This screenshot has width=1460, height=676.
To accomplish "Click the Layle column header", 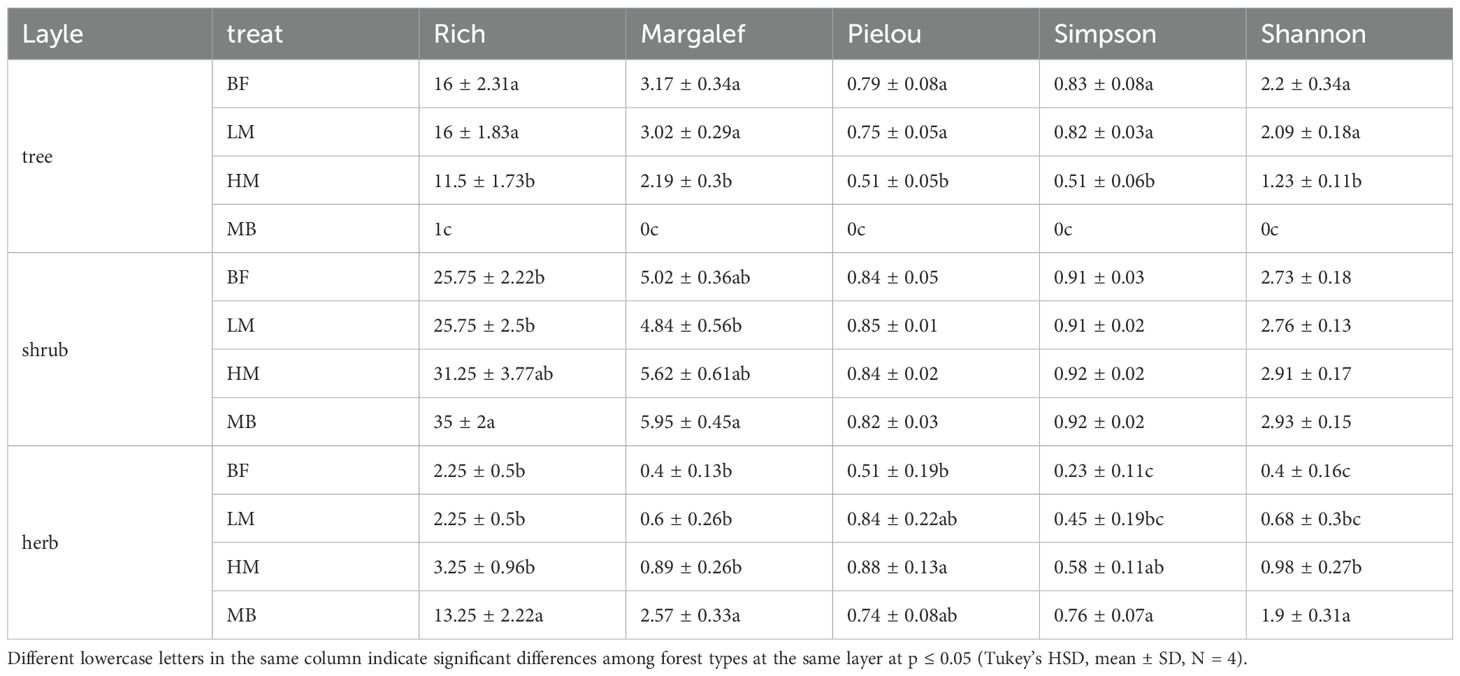I will click(52, 34).
